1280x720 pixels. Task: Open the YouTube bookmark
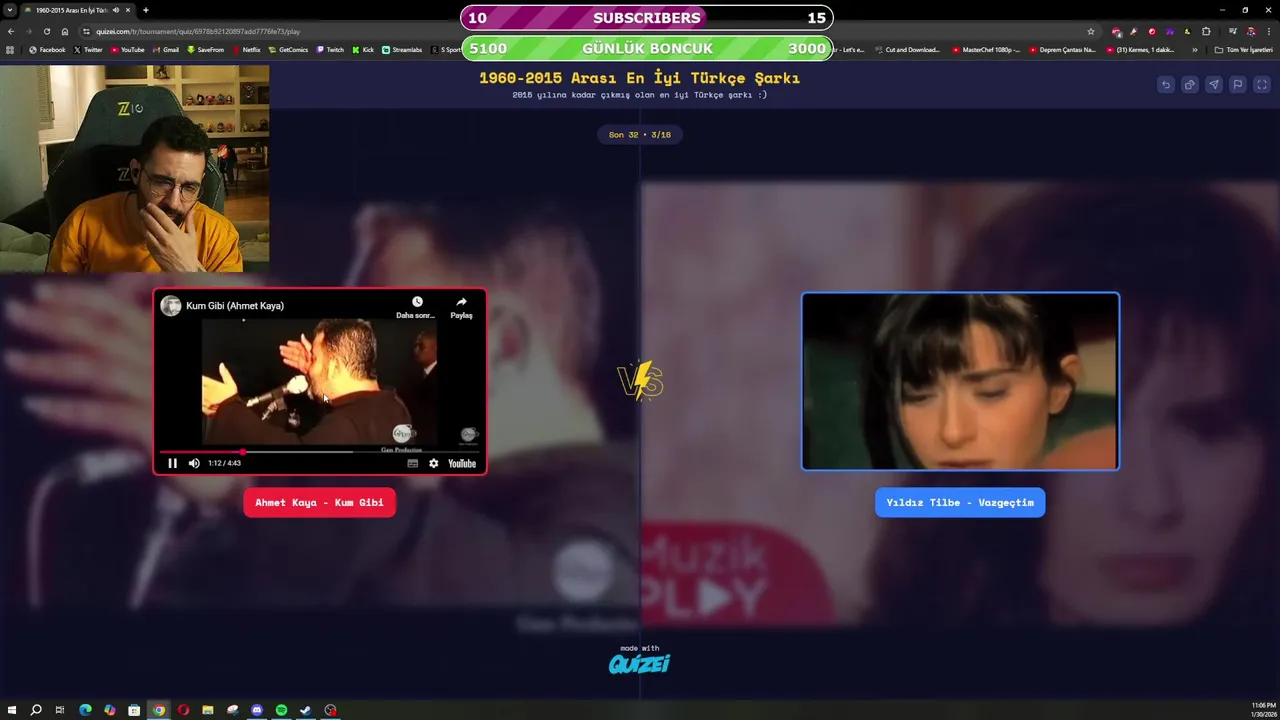127,49
